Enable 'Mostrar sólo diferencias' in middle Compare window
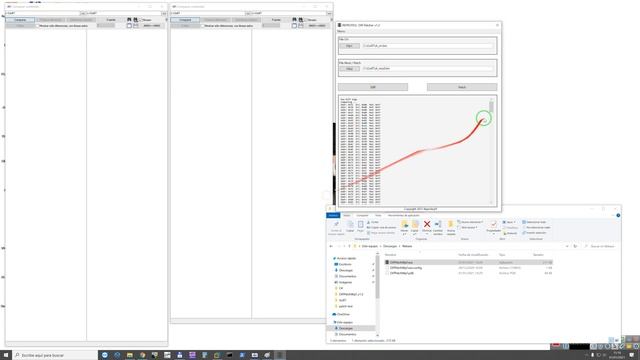 [203, 26]
